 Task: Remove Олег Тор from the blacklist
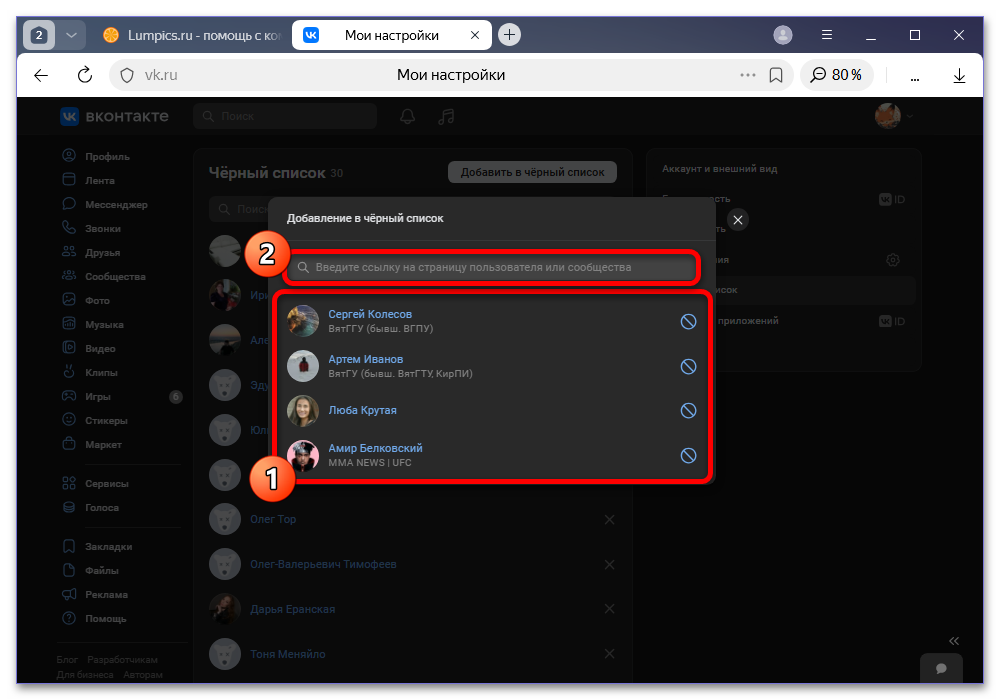point(610,520)
